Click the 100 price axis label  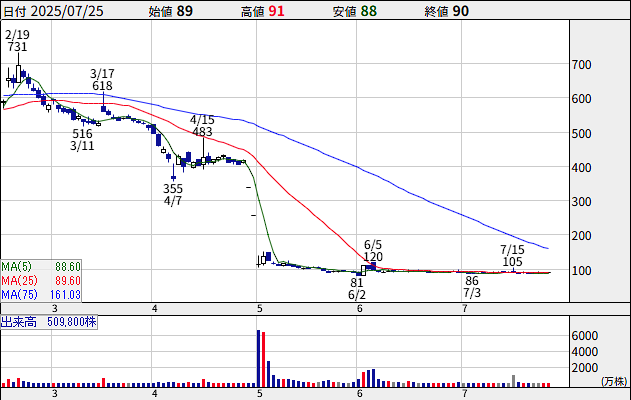(582, 270)
